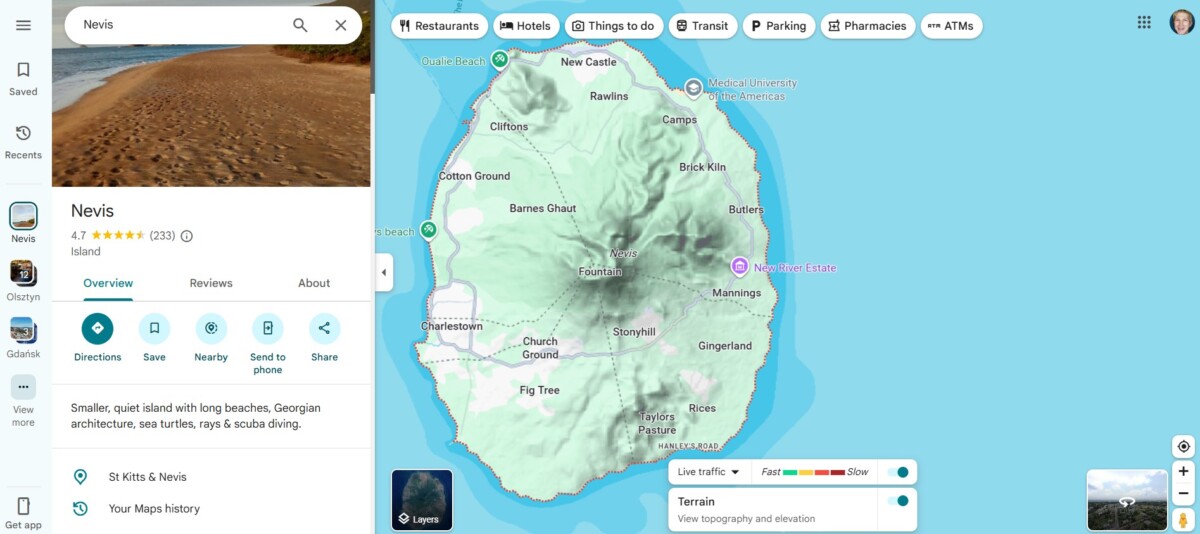Open the Olsztyn recent item
This screenshot has width=1200, height=534.
[23, 273]
